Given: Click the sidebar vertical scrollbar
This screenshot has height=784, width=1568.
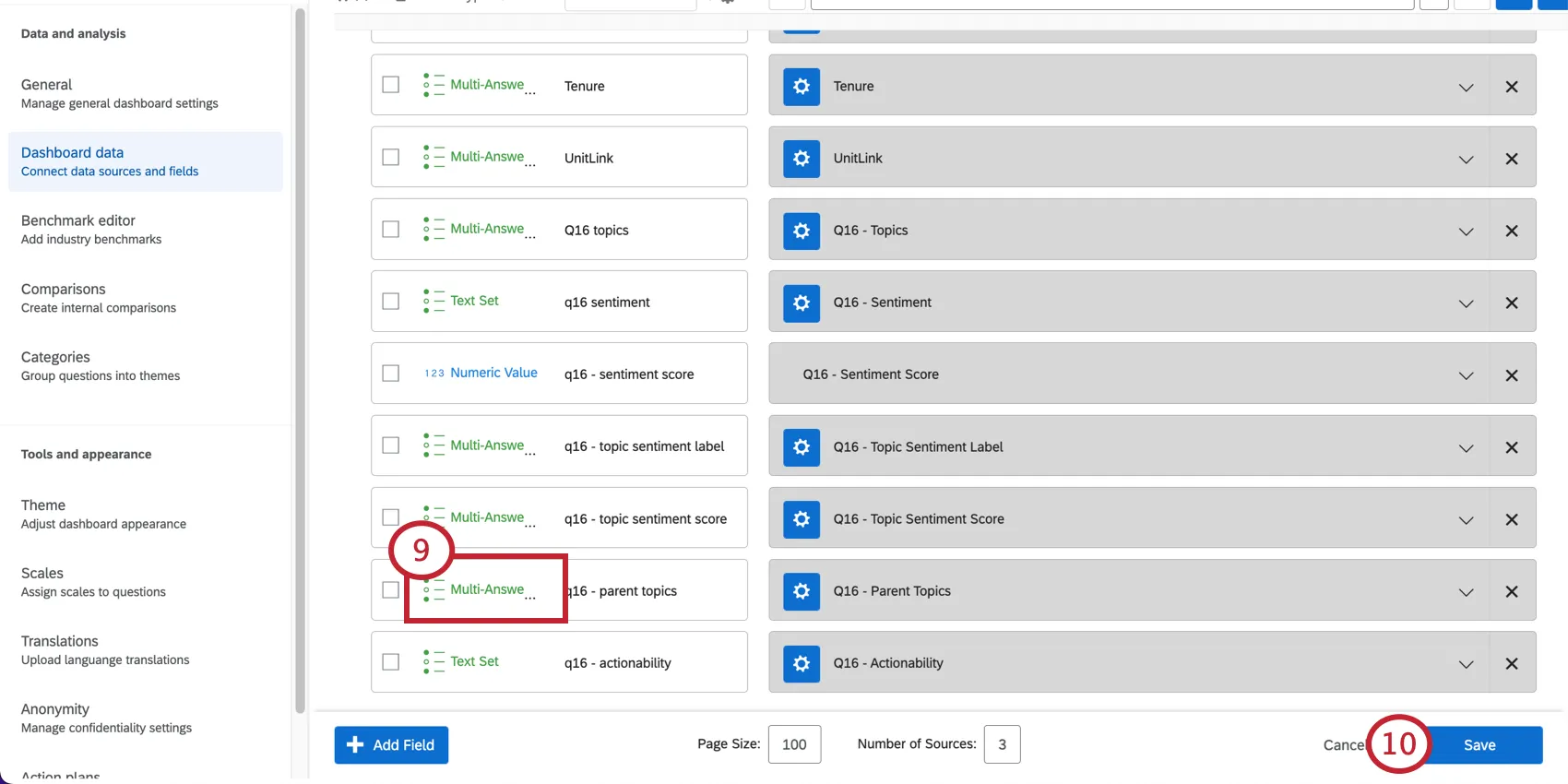Looking at the screenshot, I should tap(300, 360).
